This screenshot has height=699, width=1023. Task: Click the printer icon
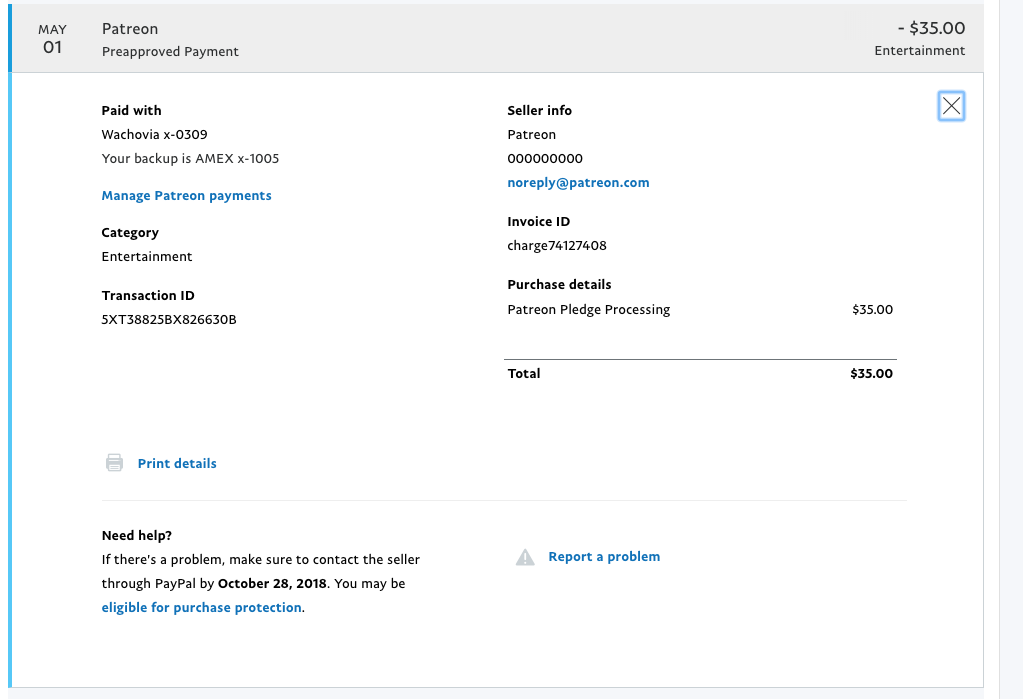click(x=114, y=463)
